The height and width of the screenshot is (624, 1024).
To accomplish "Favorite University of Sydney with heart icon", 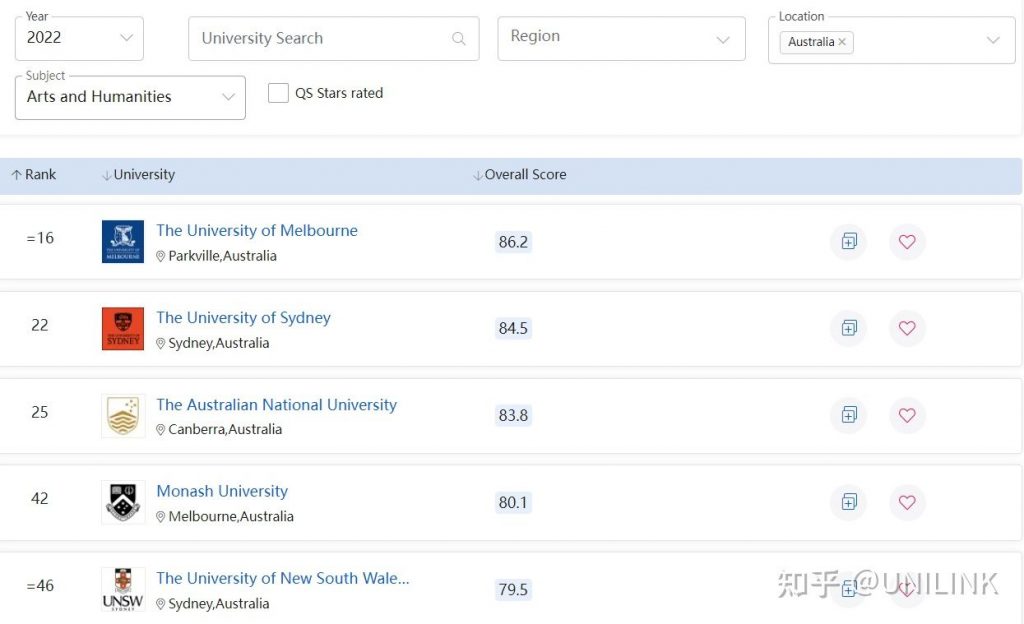I will (907, 328).
